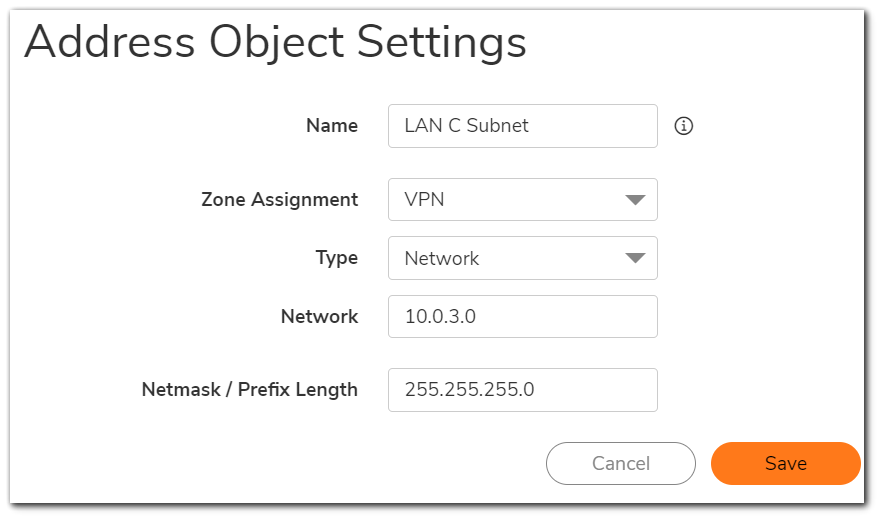Click the Zone Assignment label
The height and width of the screenshot is (521, 882).
click(x=280, y=200)
